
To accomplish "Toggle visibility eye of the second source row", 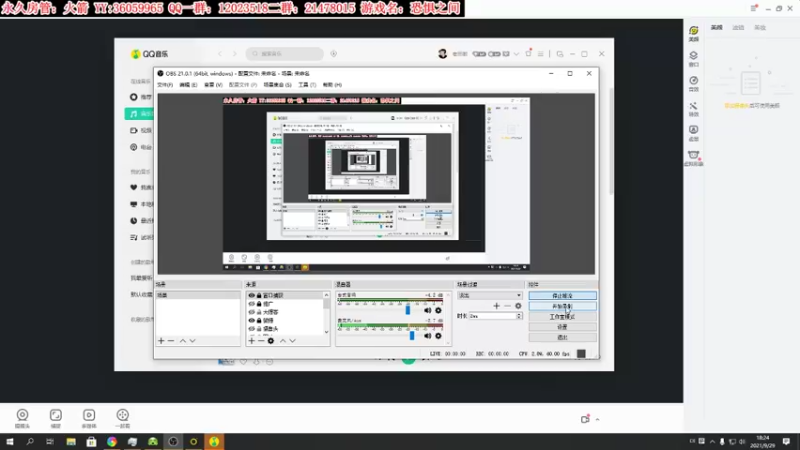I will pos(252,304).
